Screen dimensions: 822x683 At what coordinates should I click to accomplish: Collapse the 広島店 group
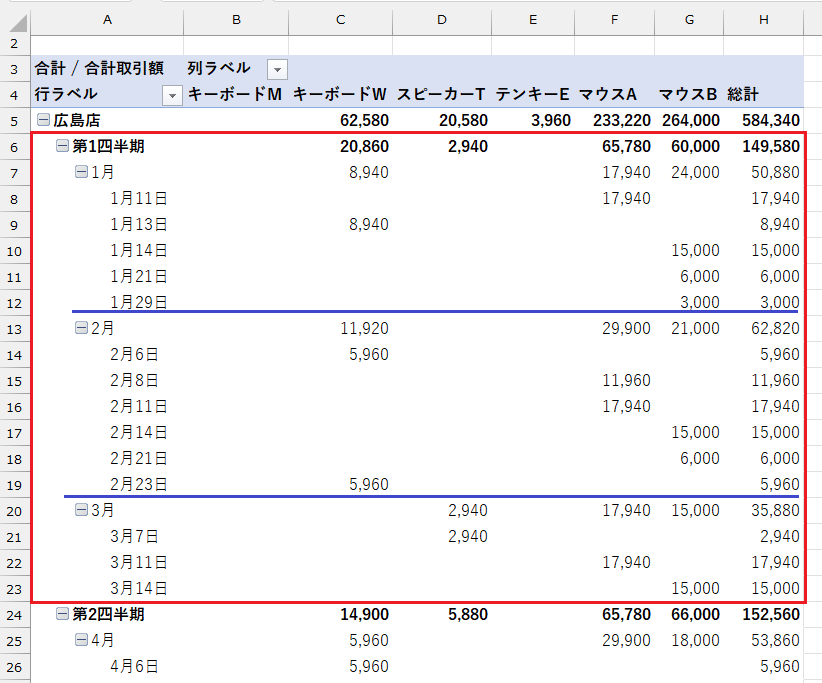click(43, 121)
